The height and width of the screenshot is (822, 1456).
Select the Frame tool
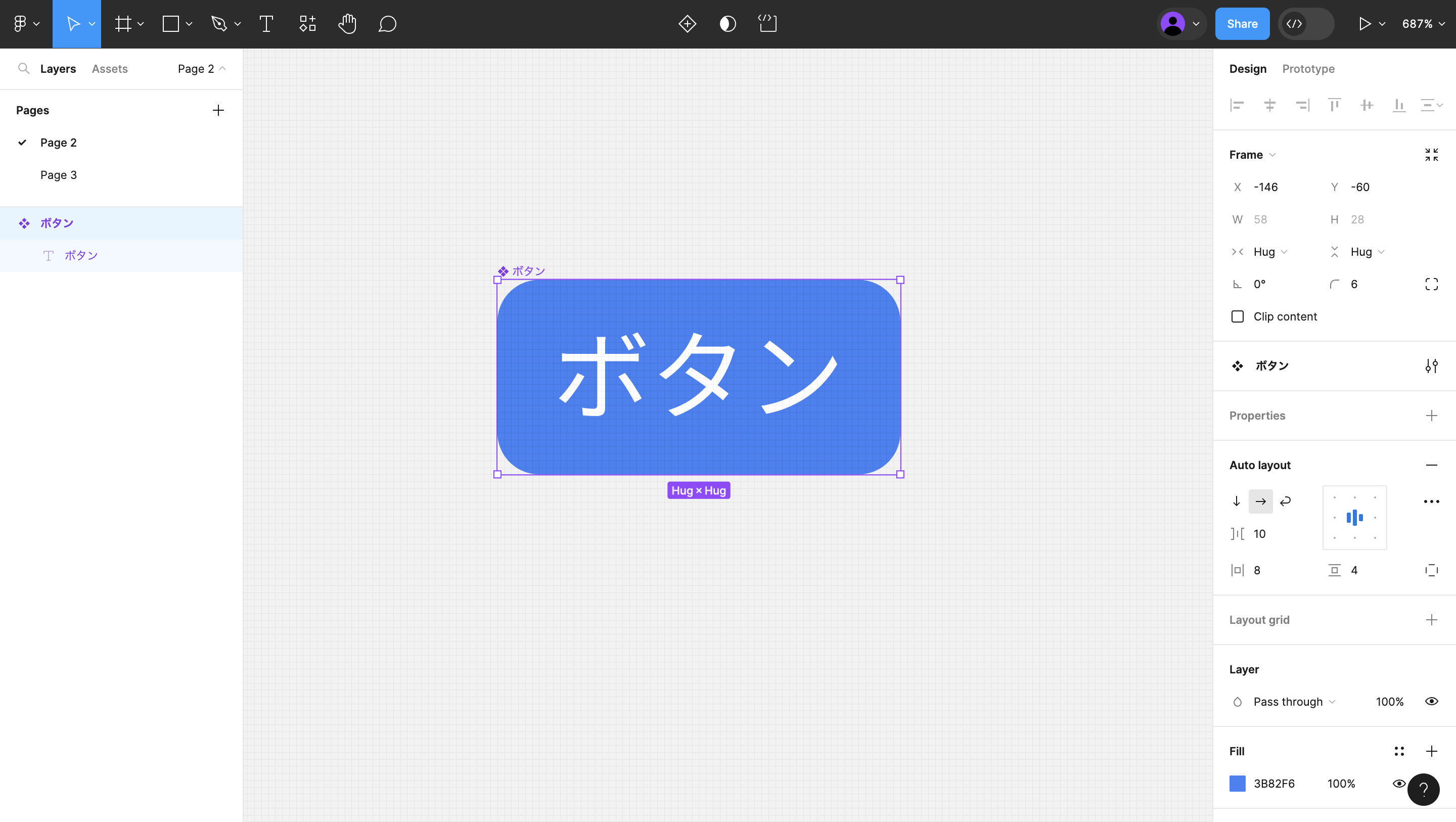[123, 24]
